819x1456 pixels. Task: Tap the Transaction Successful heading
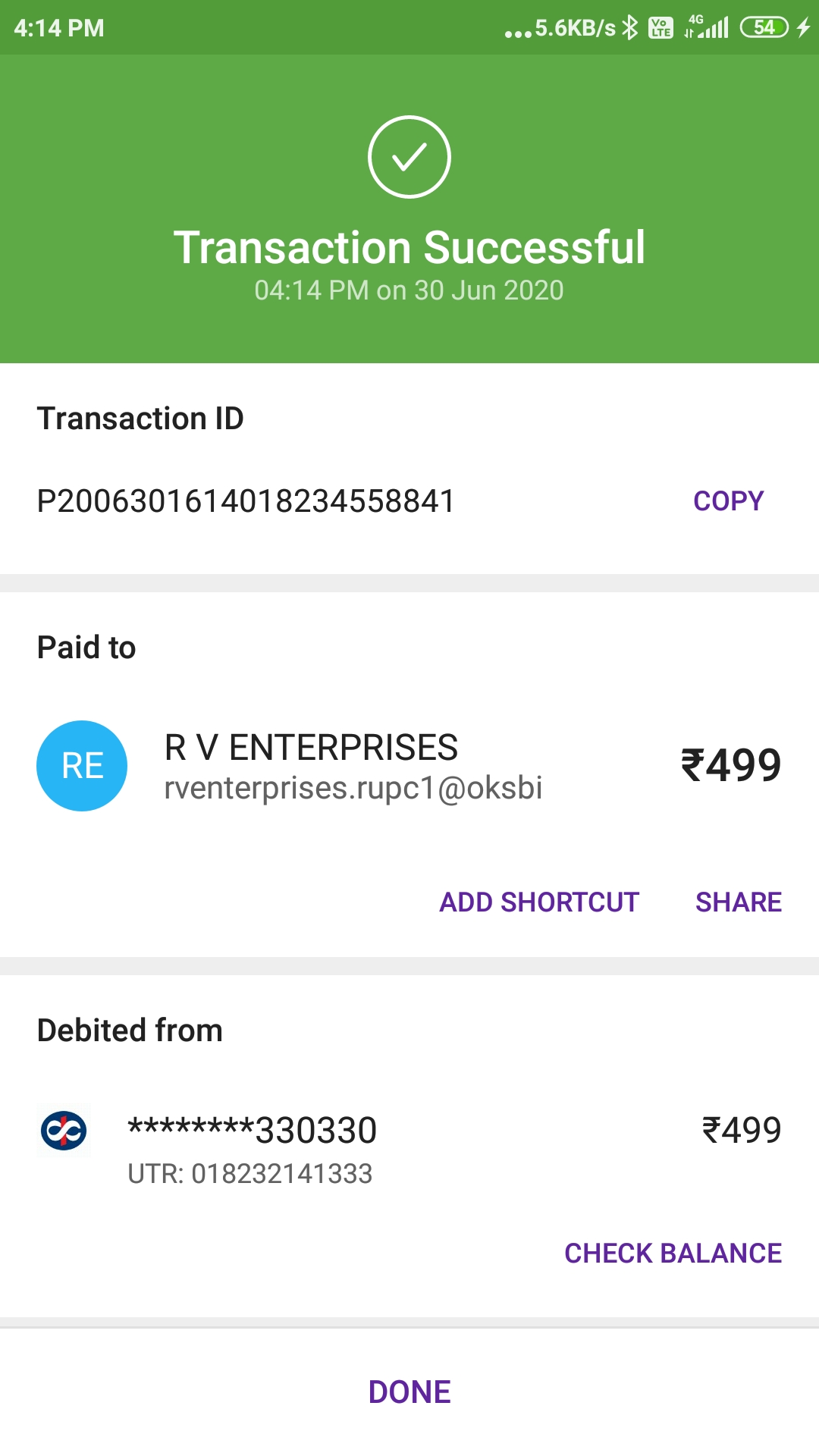(x=409, y=248)
